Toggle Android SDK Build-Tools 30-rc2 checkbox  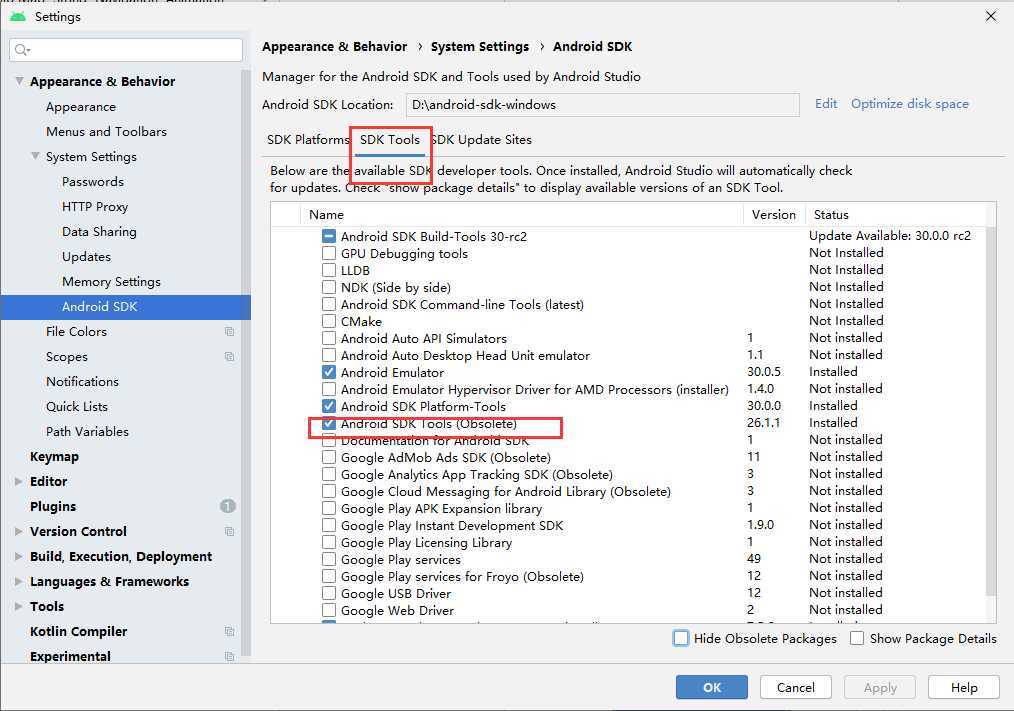click(x=329, y=236)
